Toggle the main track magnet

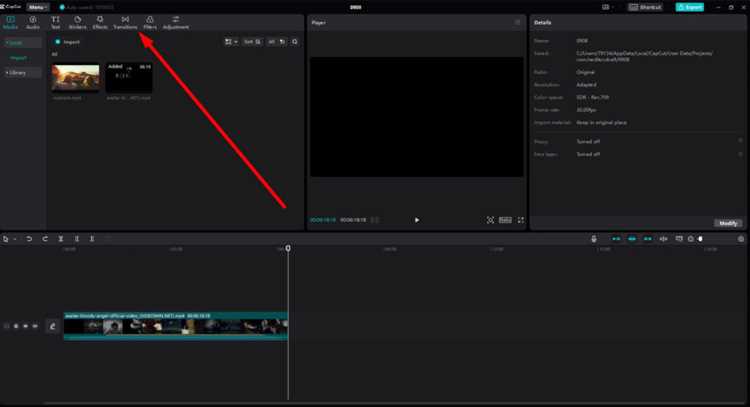point(616,239)
